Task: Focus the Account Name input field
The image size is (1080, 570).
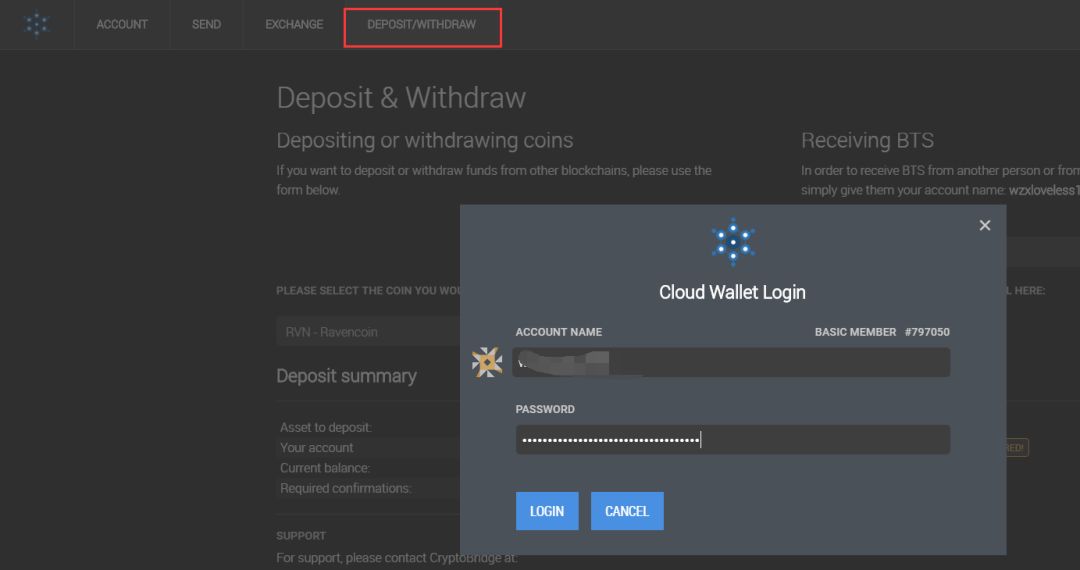Action: (731, 362)
